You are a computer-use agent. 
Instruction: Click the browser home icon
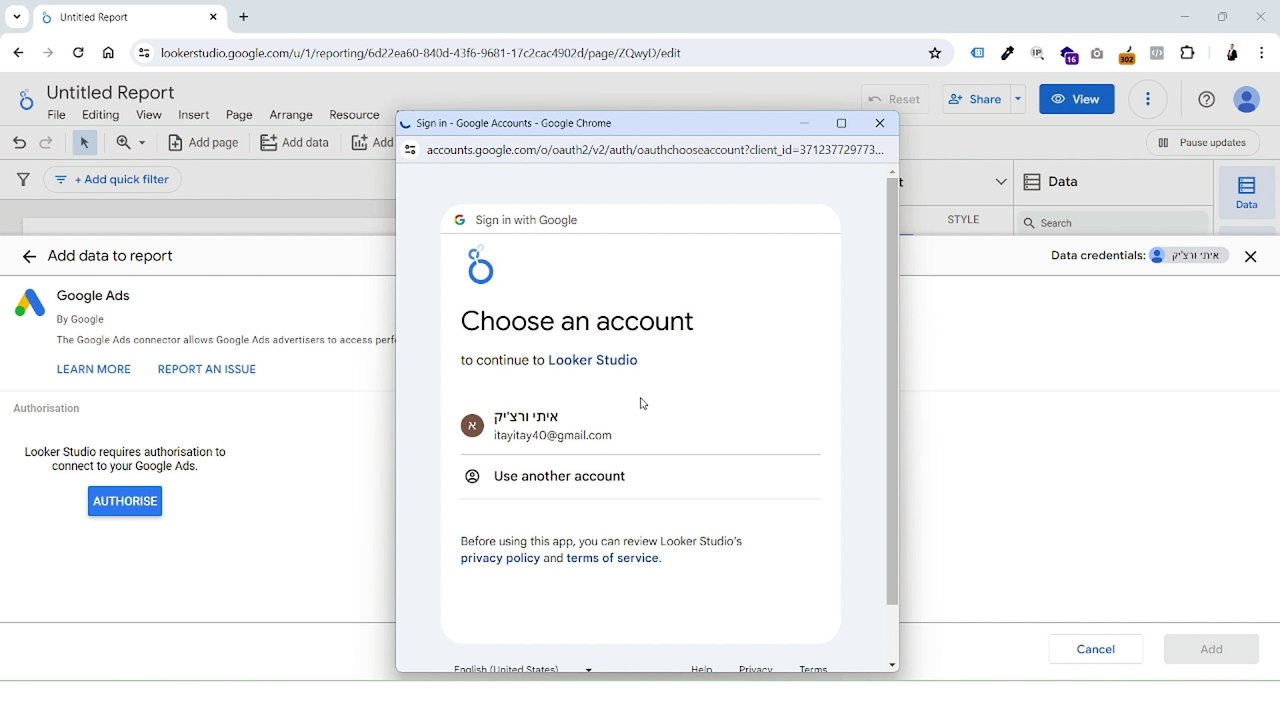(x=108, y=53)
